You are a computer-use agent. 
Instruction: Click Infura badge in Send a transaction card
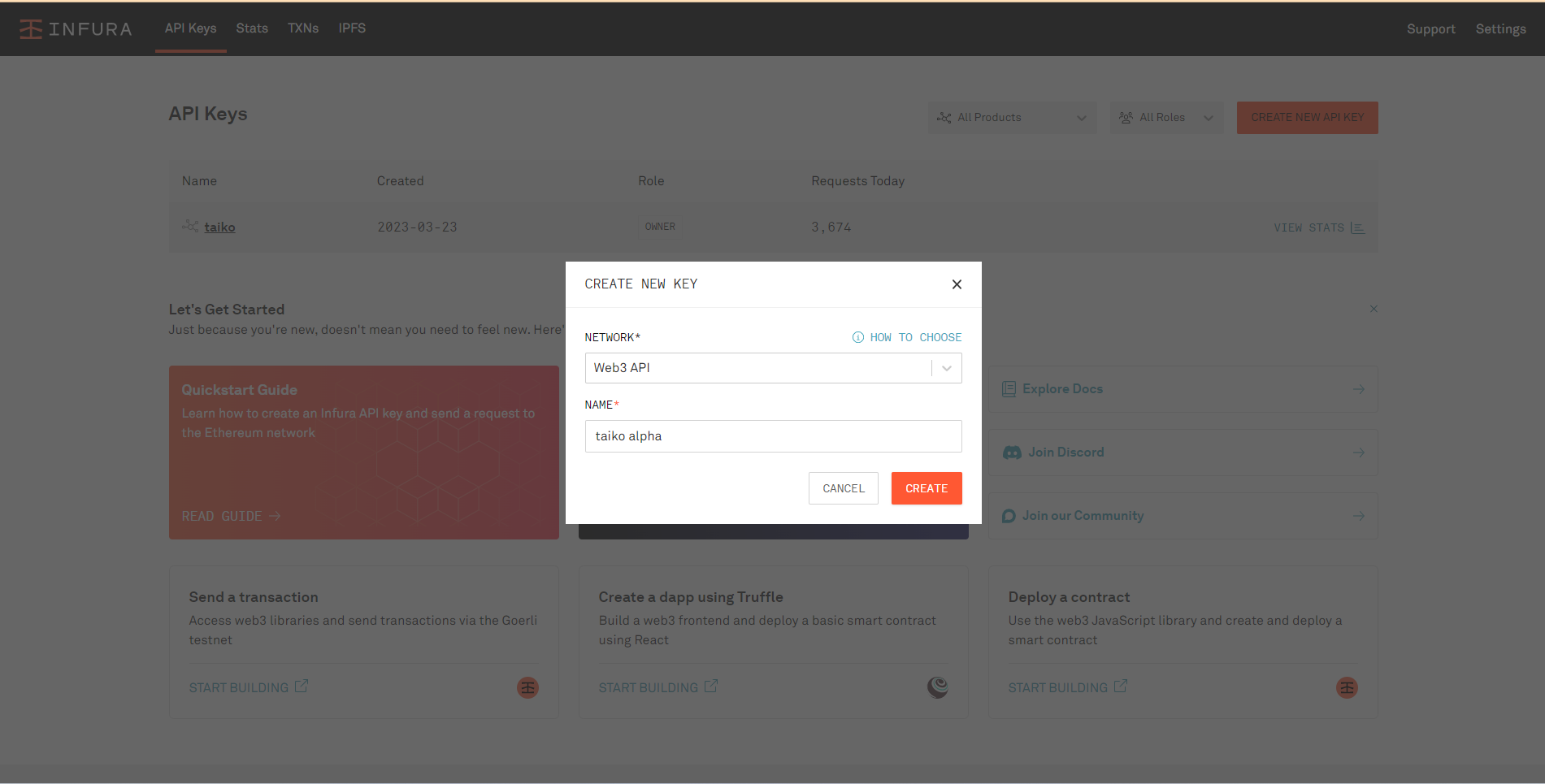click(x=528, y=688)
